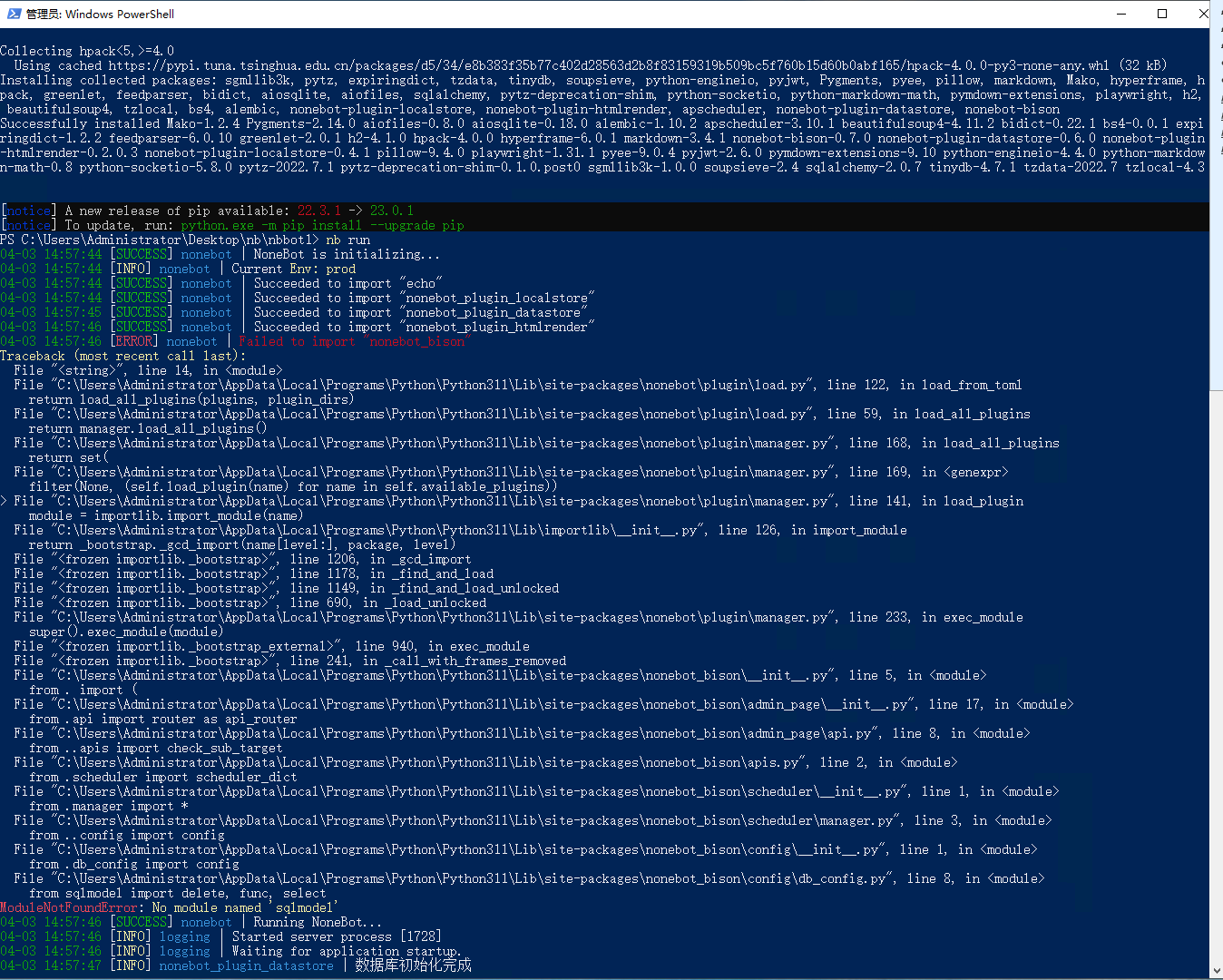Click the scrollbar down arrow
The height and width of the screenshot is (980, 1223).
click(1217, 972)
